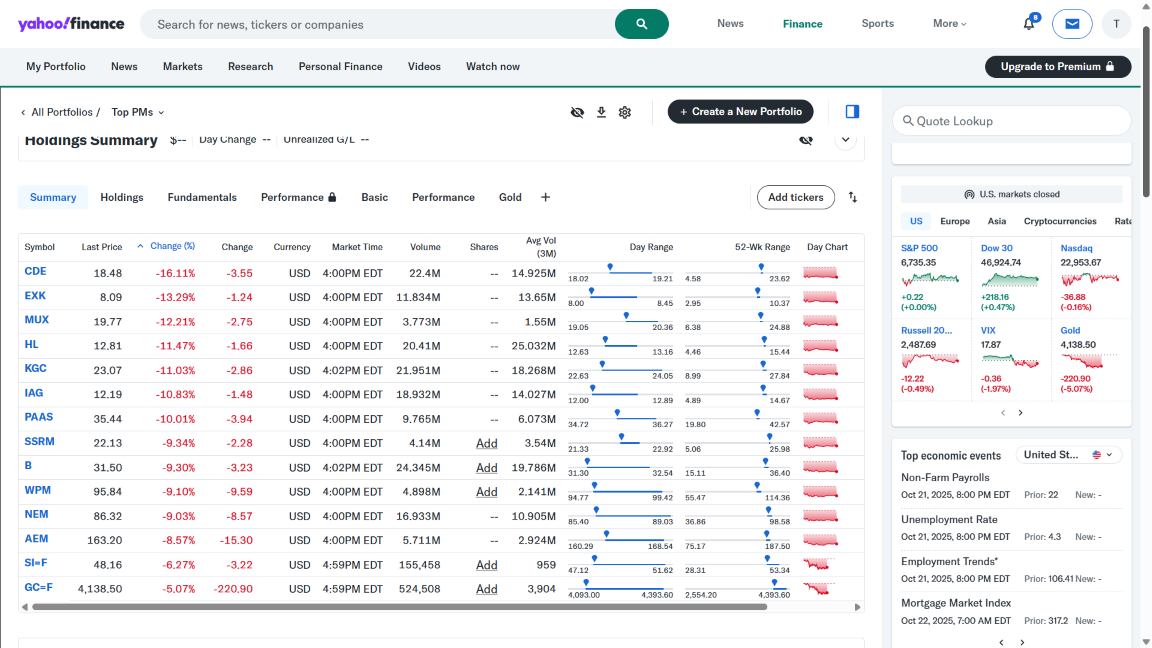Click the reorder tickers arrows icon
Image resolution: width=1152 pixels, height=648 pixels.
(x=853, y=197)
